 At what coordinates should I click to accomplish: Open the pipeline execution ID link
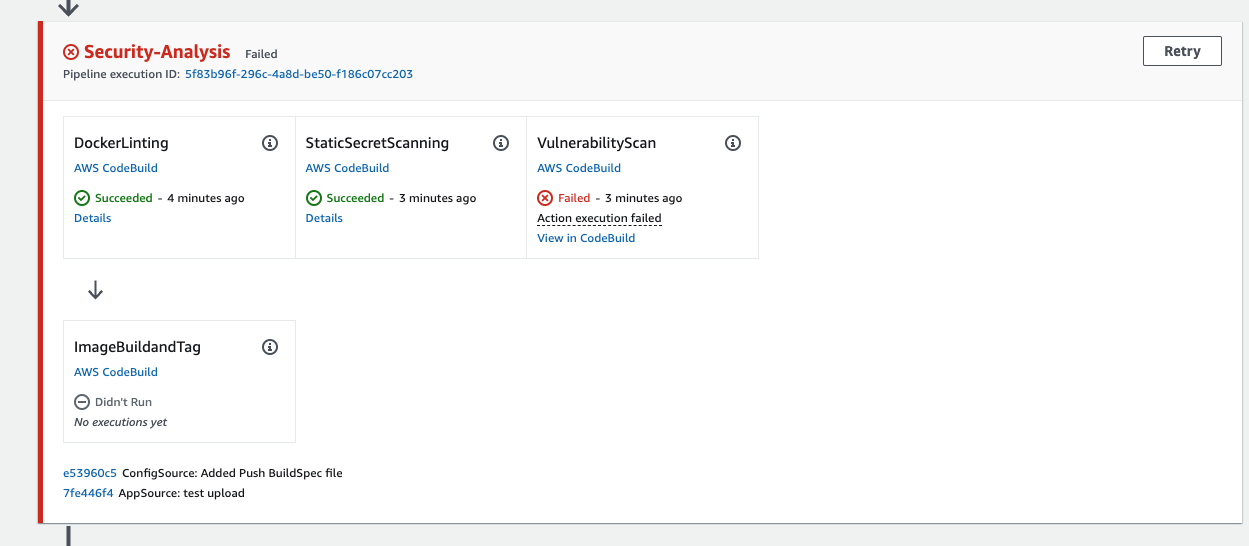point(299,74)
